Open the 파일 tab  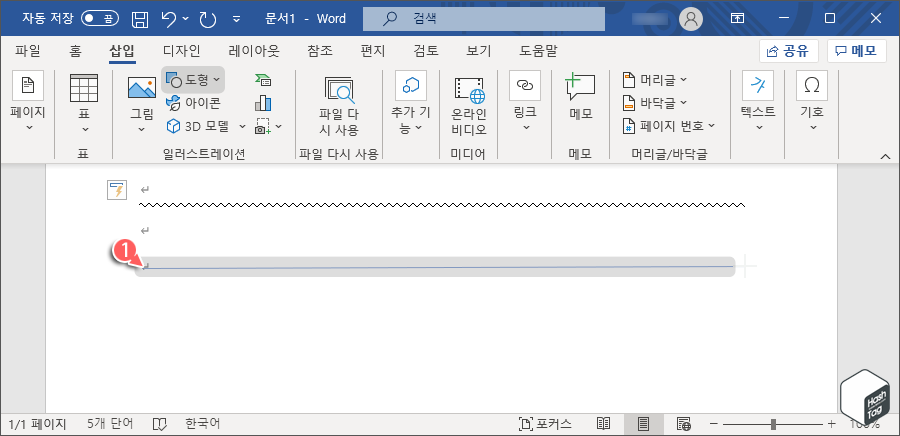pos(28,52)
